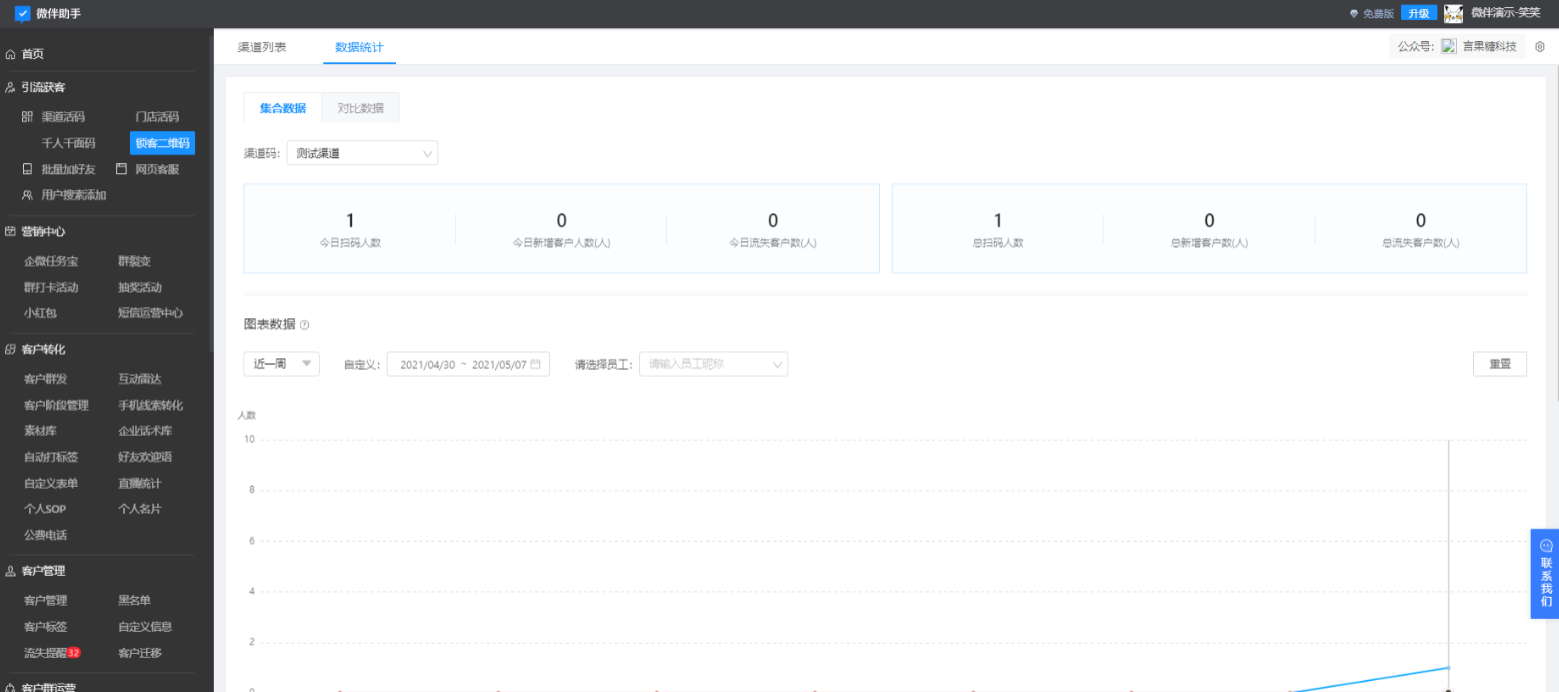Open 手机线索转化 in the sidebar
The height and width of the screenshot is (692, 1559).
click(151, 405)
